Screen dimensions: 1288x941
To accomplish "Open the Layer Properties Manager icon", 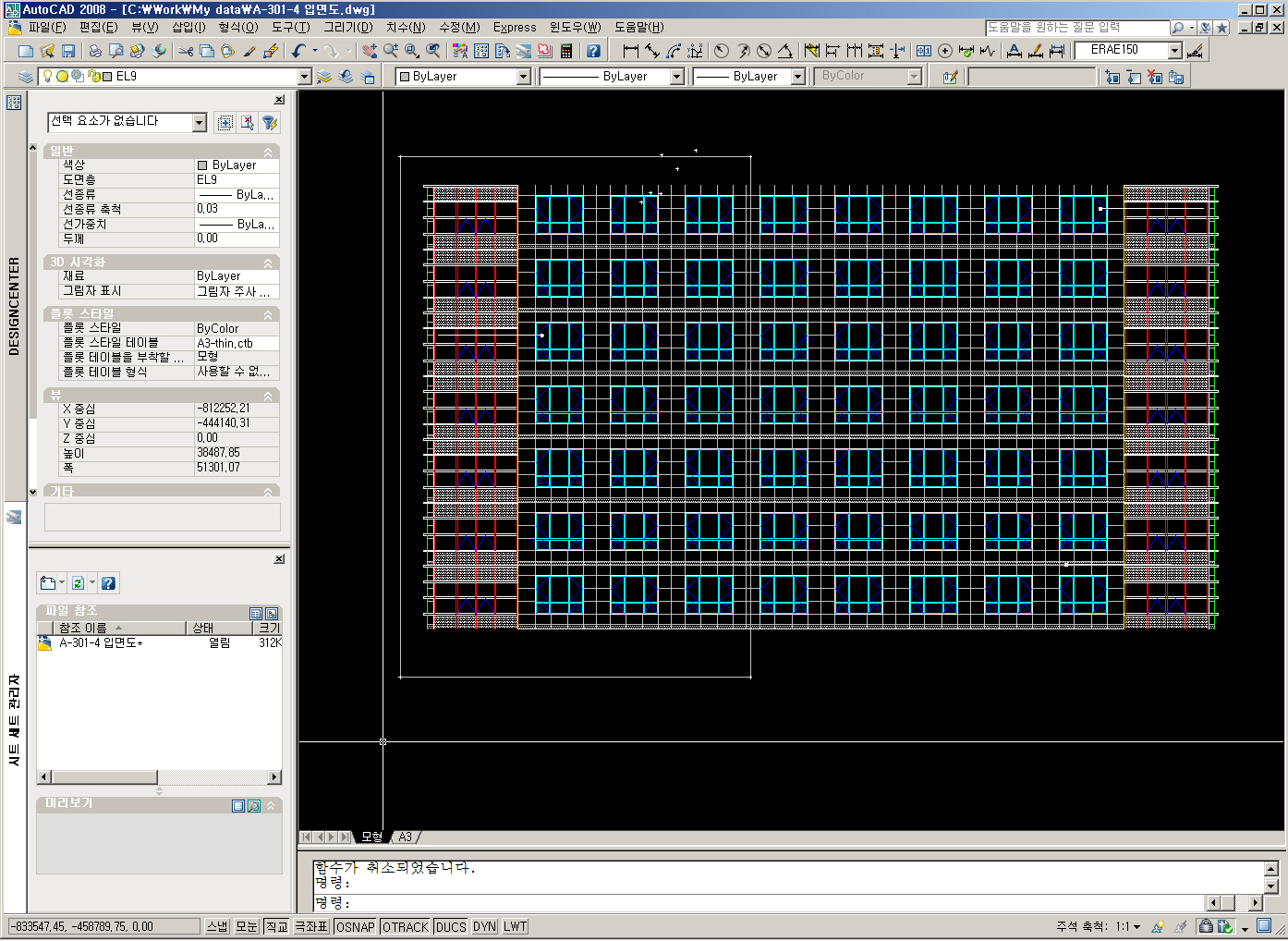I will point(26,77).
